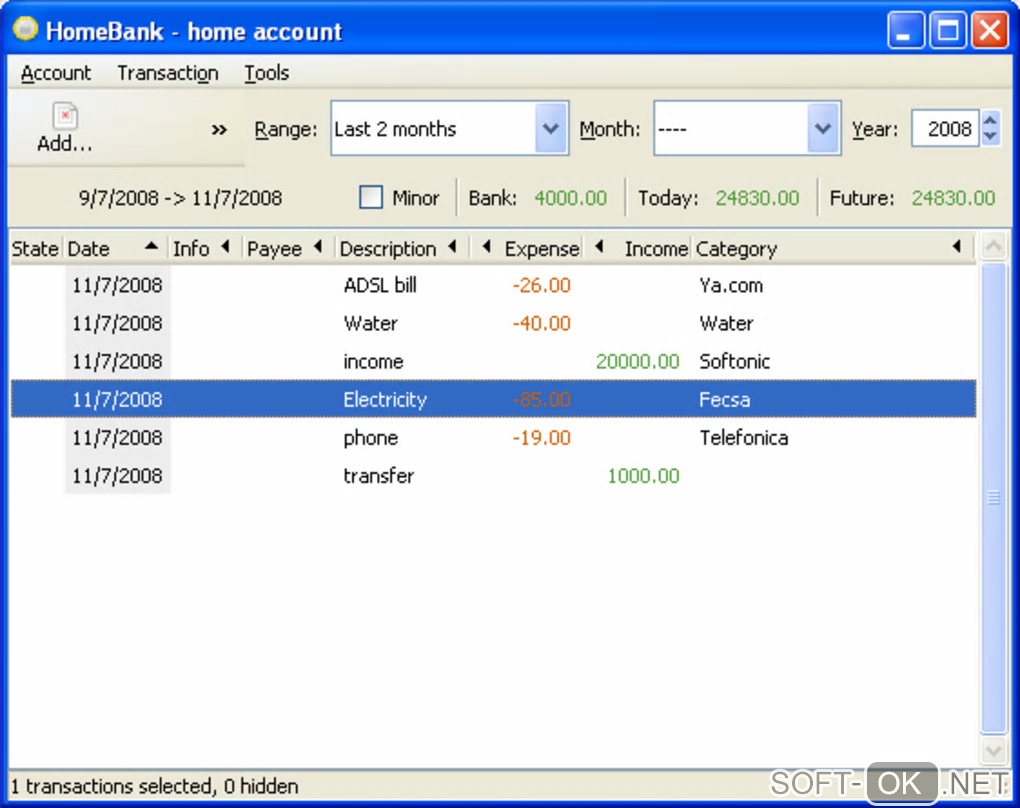Screen dimensions: 1020x808
Task: Click the Ya.com category cell
Action: [731, 285]
